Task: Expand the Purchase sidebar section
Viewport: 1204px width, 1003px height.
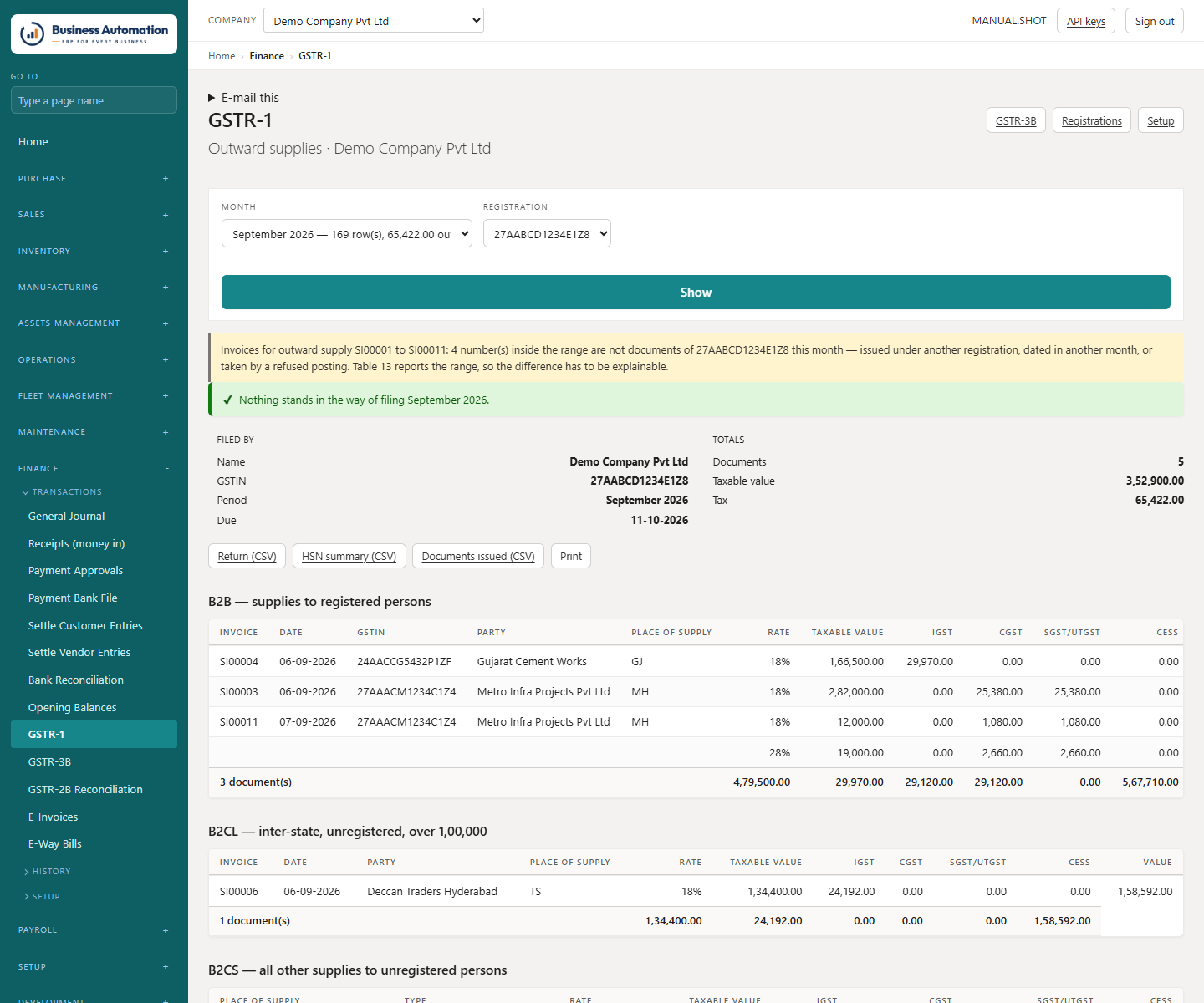Action: [x=94, y=179]
